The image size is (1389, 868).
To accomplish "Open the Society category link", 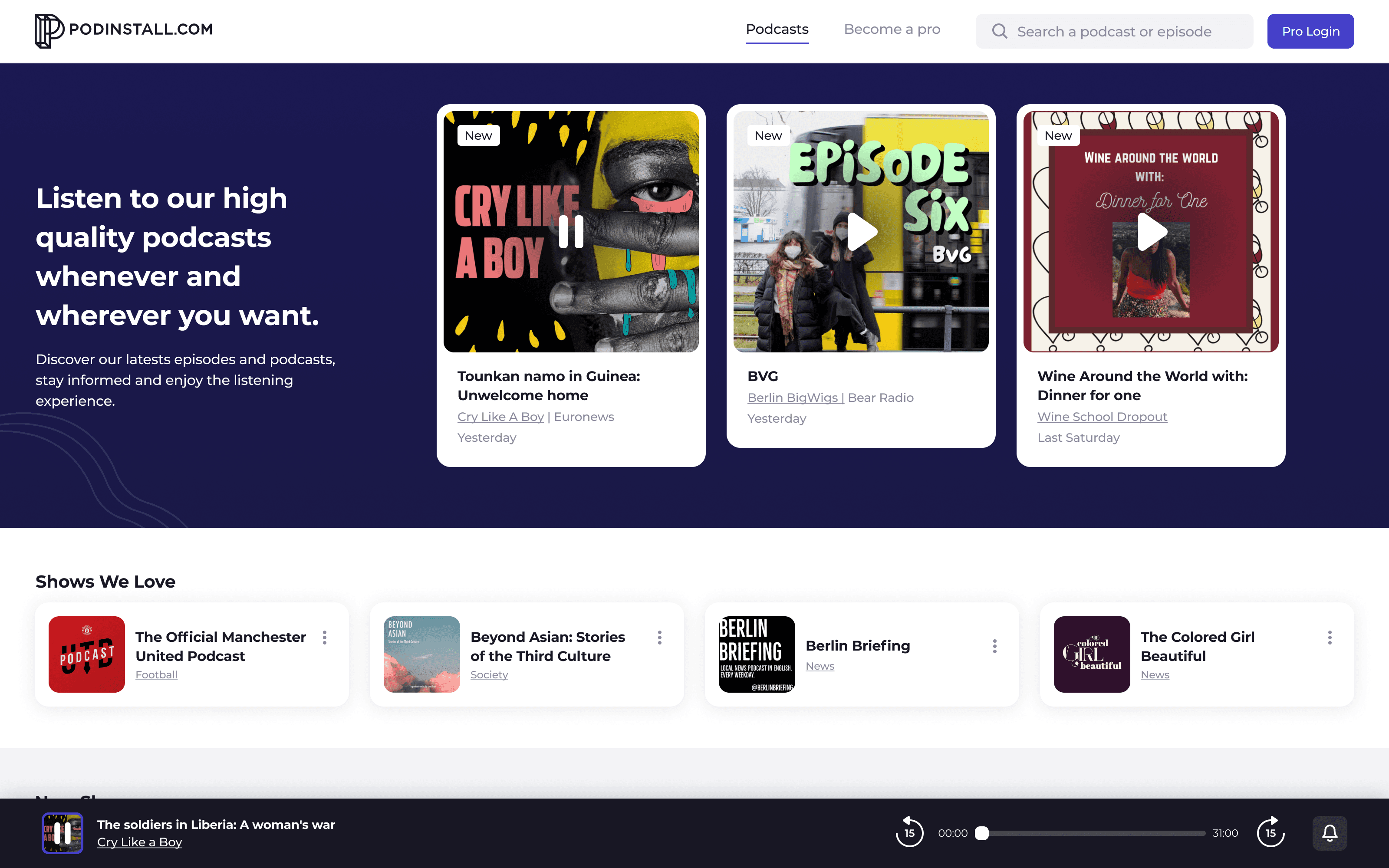I will tap(489, 674).
